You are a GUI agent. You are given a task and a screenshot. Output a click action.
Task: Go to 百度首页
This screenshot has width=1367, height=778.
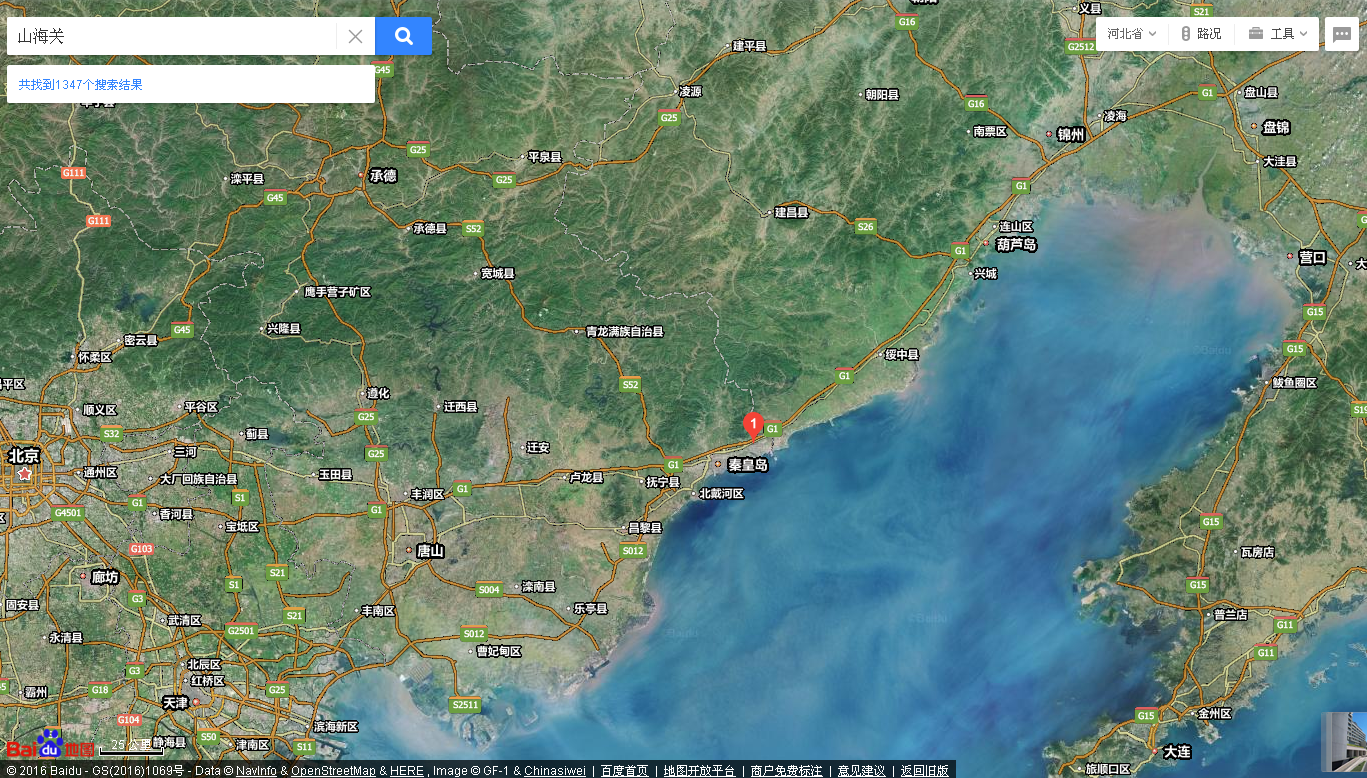click(624, 771)
